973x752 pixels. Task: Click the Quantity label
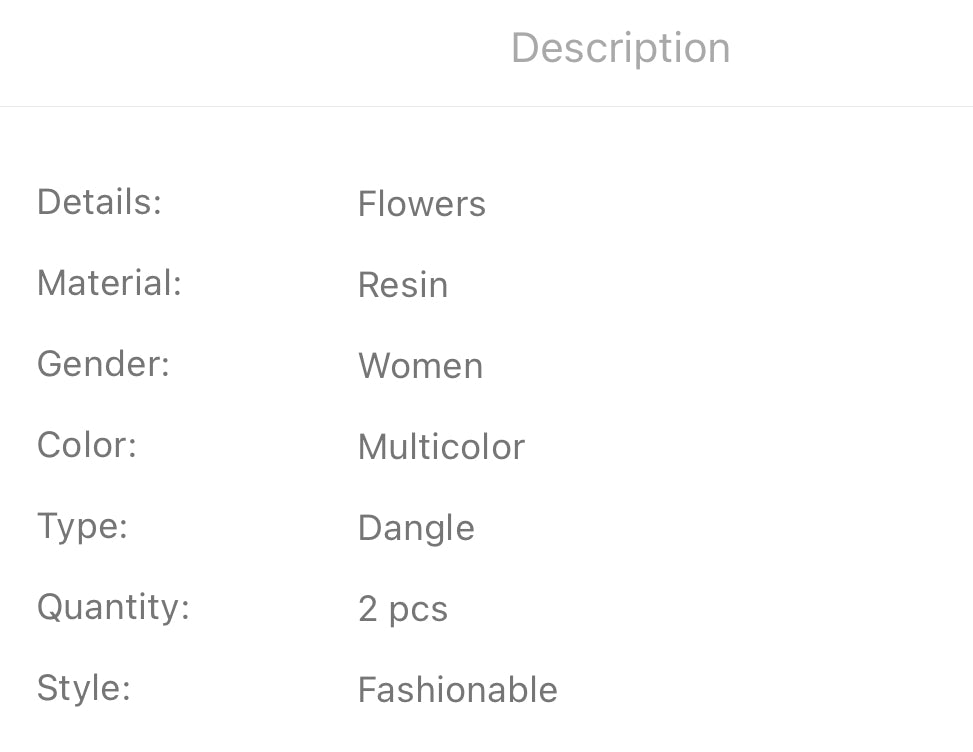click(x=113, y=607)
